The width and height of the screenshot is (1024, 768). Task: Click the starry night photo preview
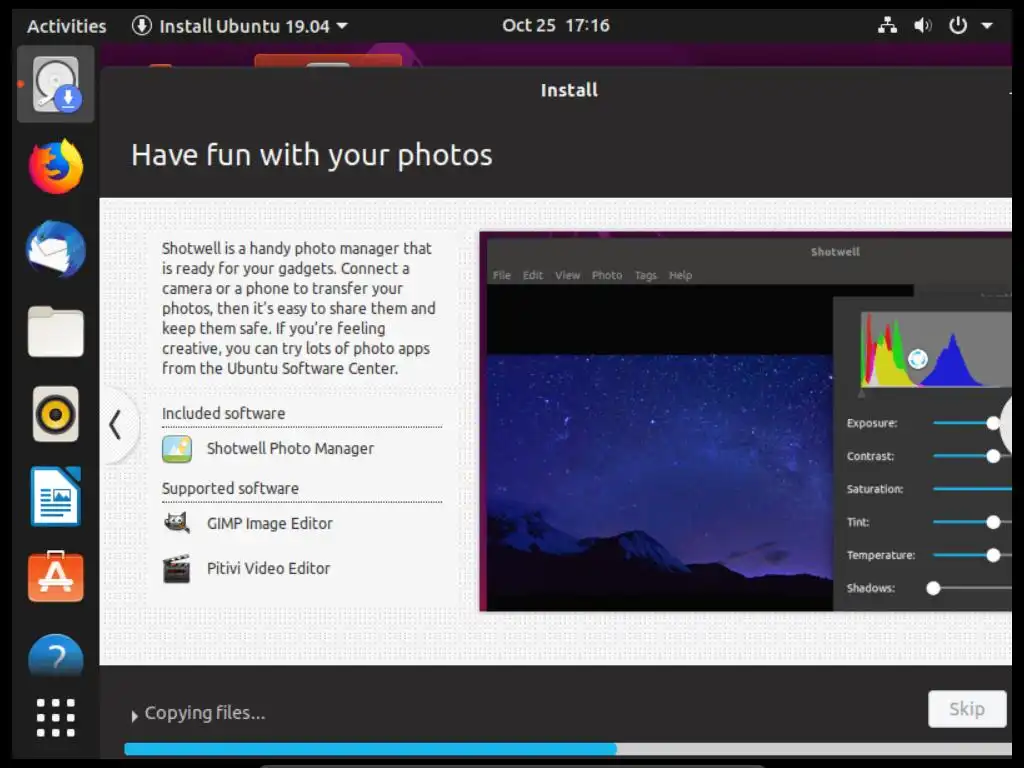pyautogui.click(x=660, y=483)
